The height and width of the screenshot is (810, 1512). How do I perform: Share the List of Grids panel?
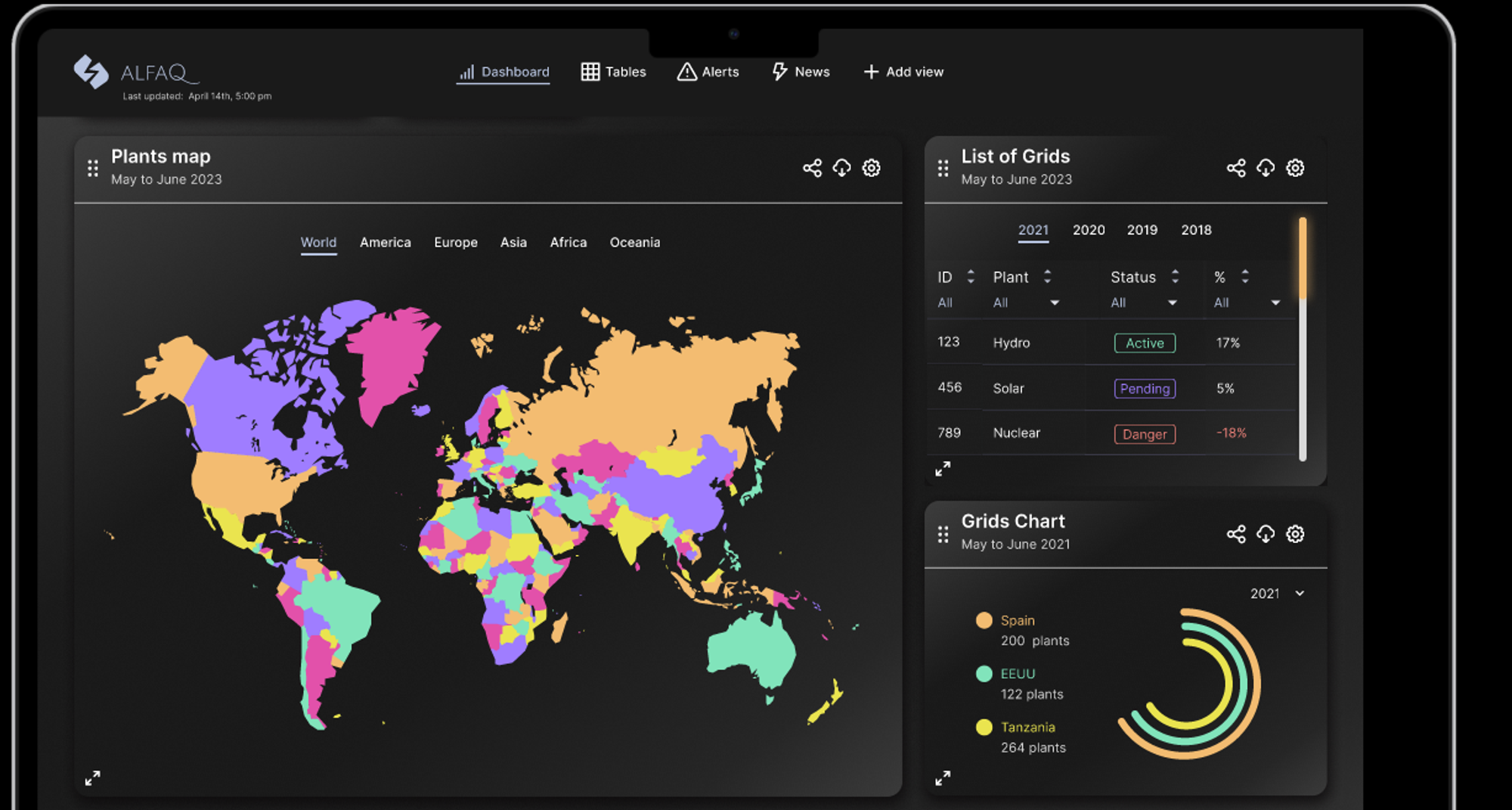click(1236, 168)
